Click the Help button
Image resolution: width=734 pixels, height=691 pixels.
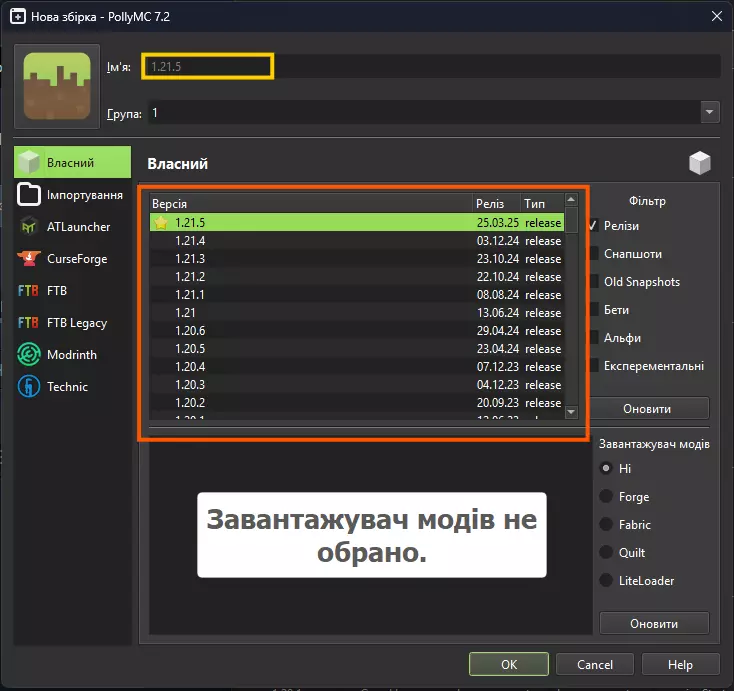point(680,664)
